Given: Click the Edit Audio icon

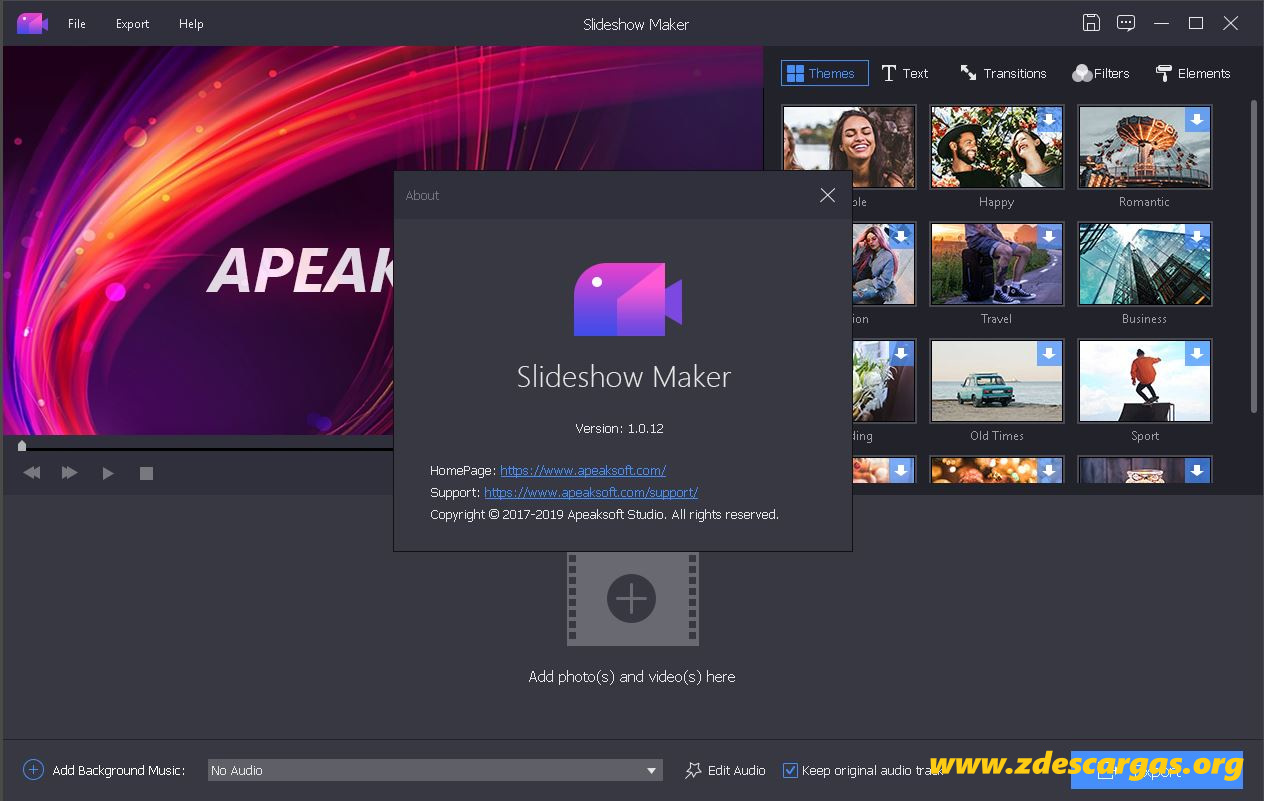Looking at the screenshot, I should tap(693, 770).
